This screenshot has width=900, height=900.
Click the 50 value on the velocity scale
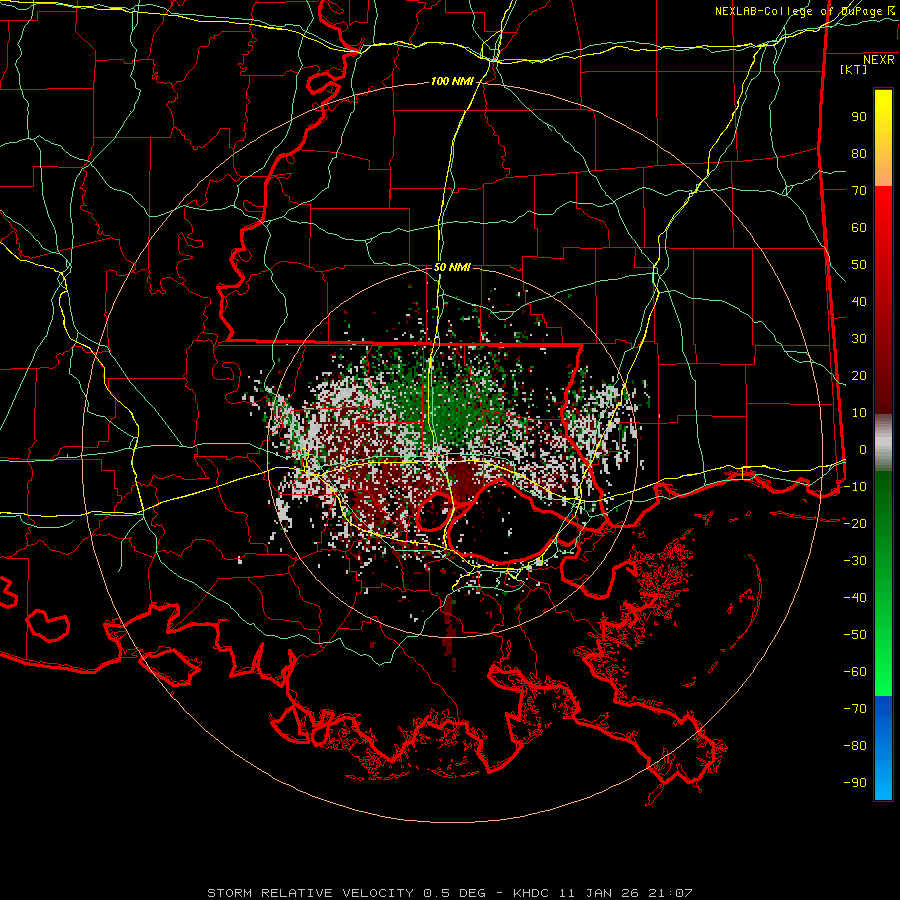[x=859, y=265]
